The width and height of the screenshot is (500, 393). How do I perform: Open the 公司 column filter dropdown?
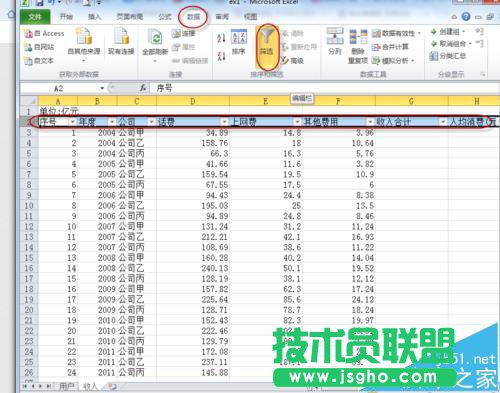pos(151,122)
